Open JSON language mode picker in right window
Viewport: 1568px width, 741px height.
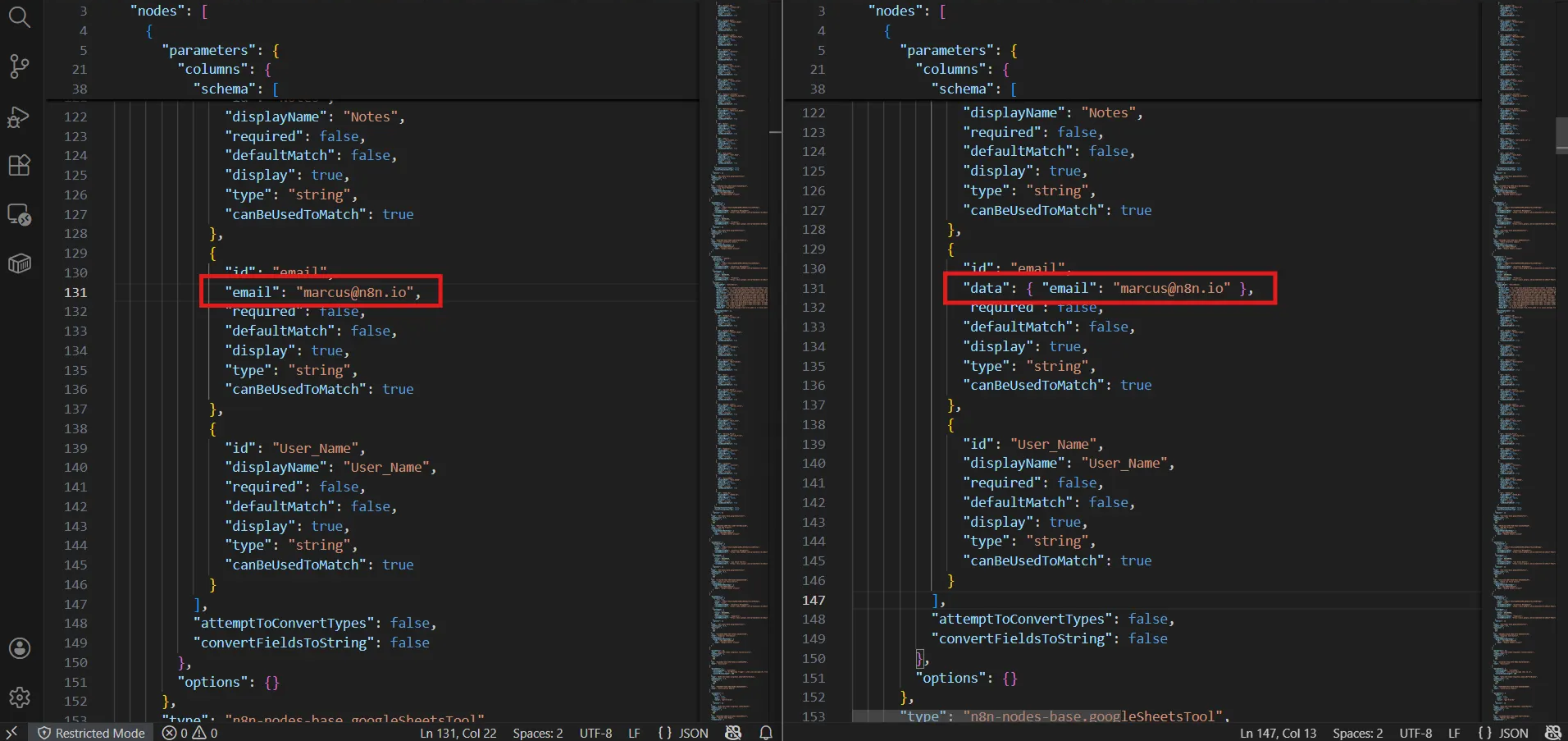coord(1503,733)
